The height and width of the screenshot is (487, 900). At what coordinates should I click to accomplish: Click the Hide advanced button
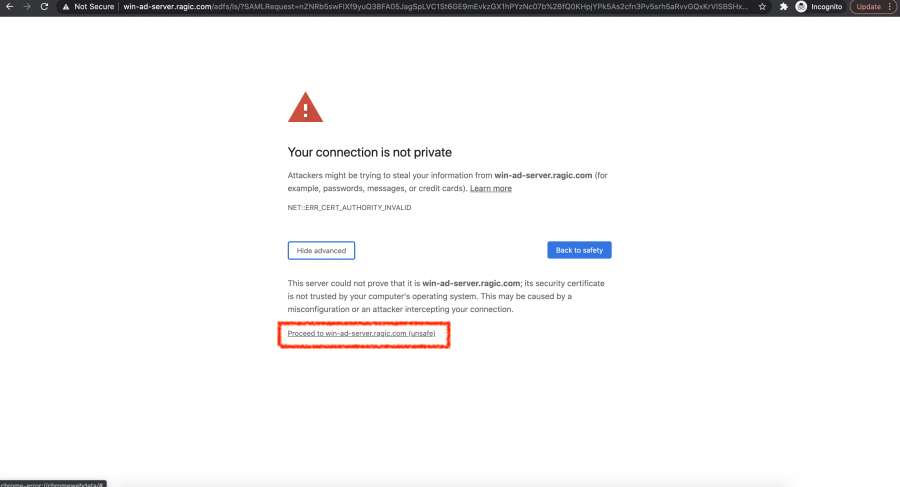click(x=321, y=250)
